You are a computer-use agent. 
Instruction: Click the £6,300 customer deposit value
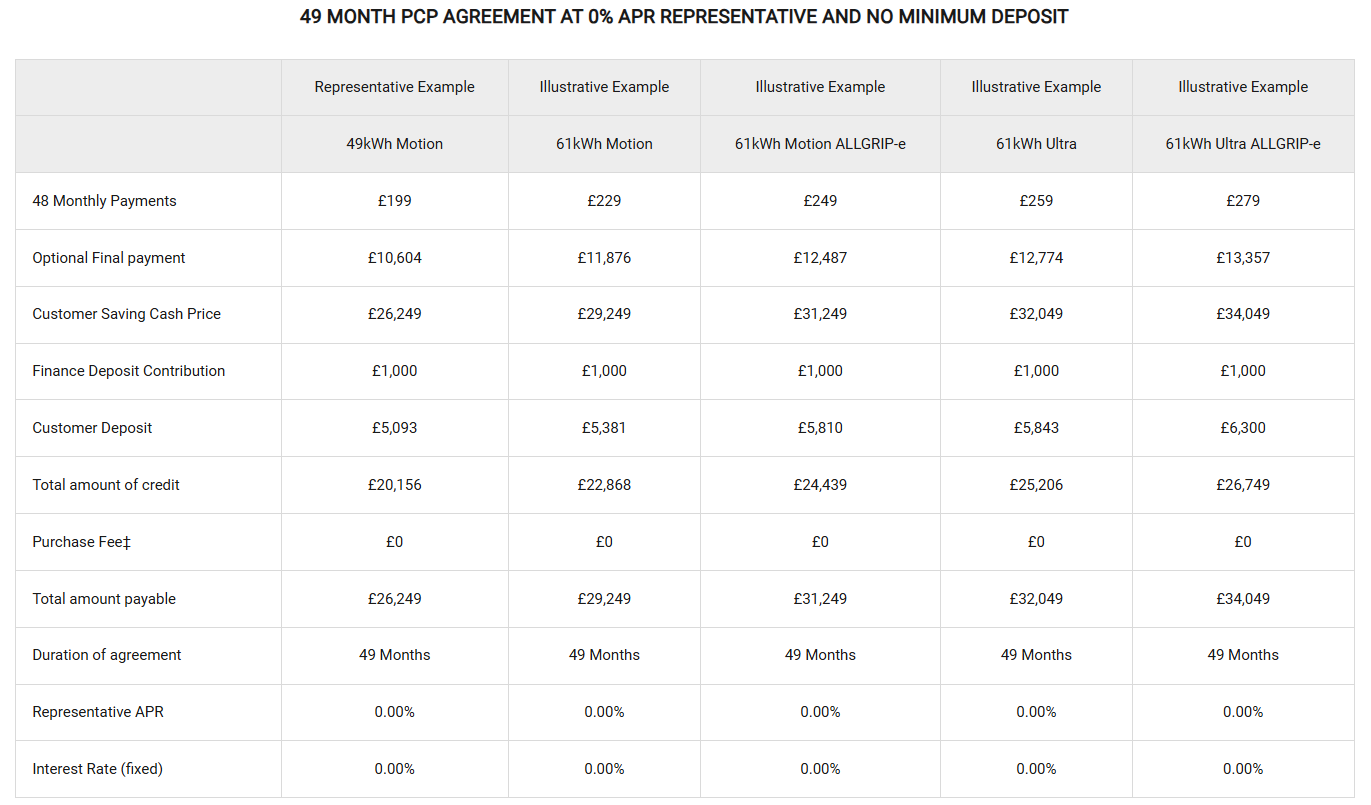tap(1242, 428)
